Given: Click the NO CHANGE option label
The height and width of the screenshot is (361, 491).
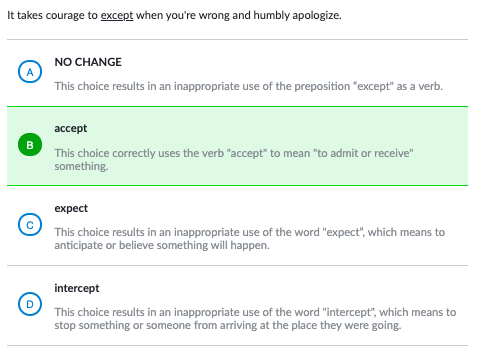Looking at the screenshot, I should tap(88, 62).
